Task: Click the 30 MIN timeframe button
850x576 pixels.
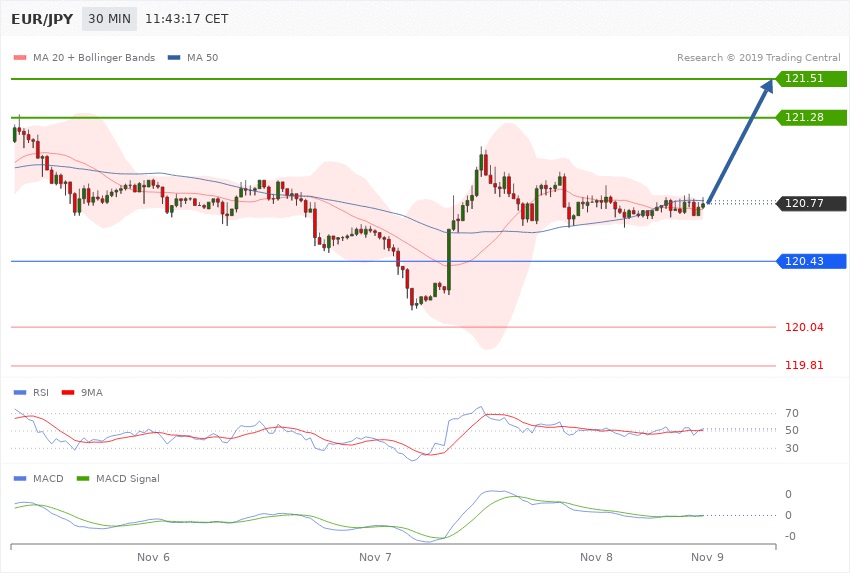Action: tap(109, 19)
